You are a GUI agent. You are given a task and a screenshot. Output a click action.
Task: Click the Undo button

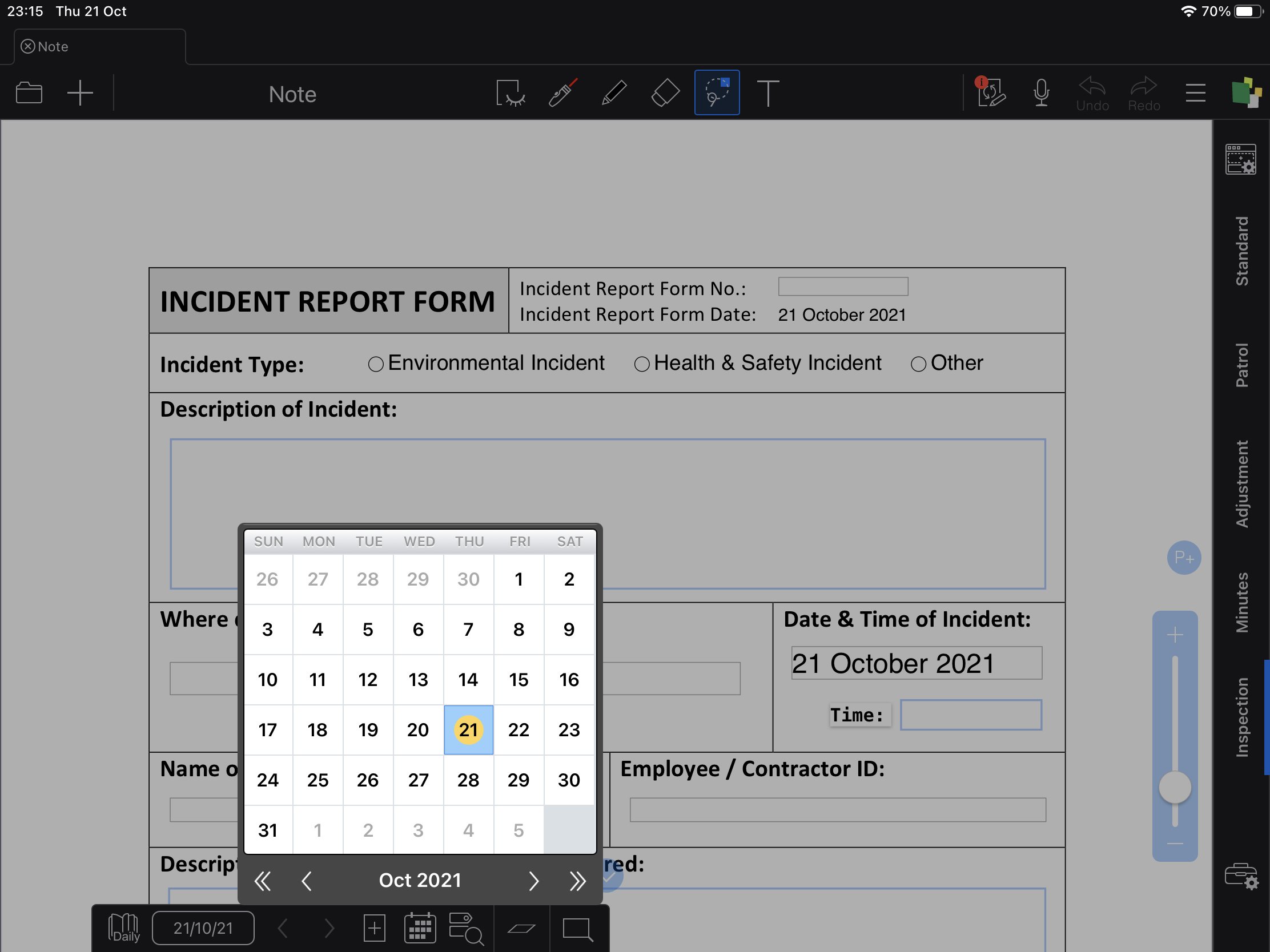[x=1092, y=94]
